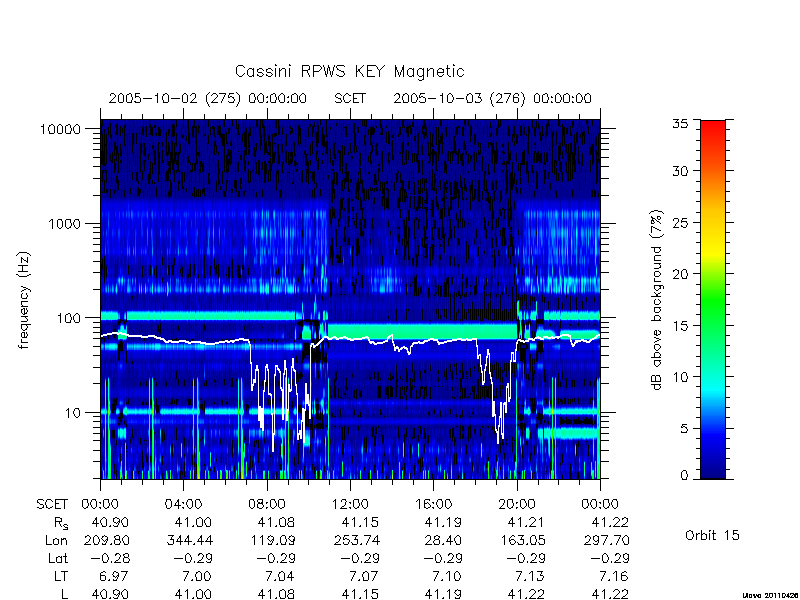Image resolution: width=800 pixels, height=600 pixels.
Task: Click the colorbar value 15
Action: point(680,326)
